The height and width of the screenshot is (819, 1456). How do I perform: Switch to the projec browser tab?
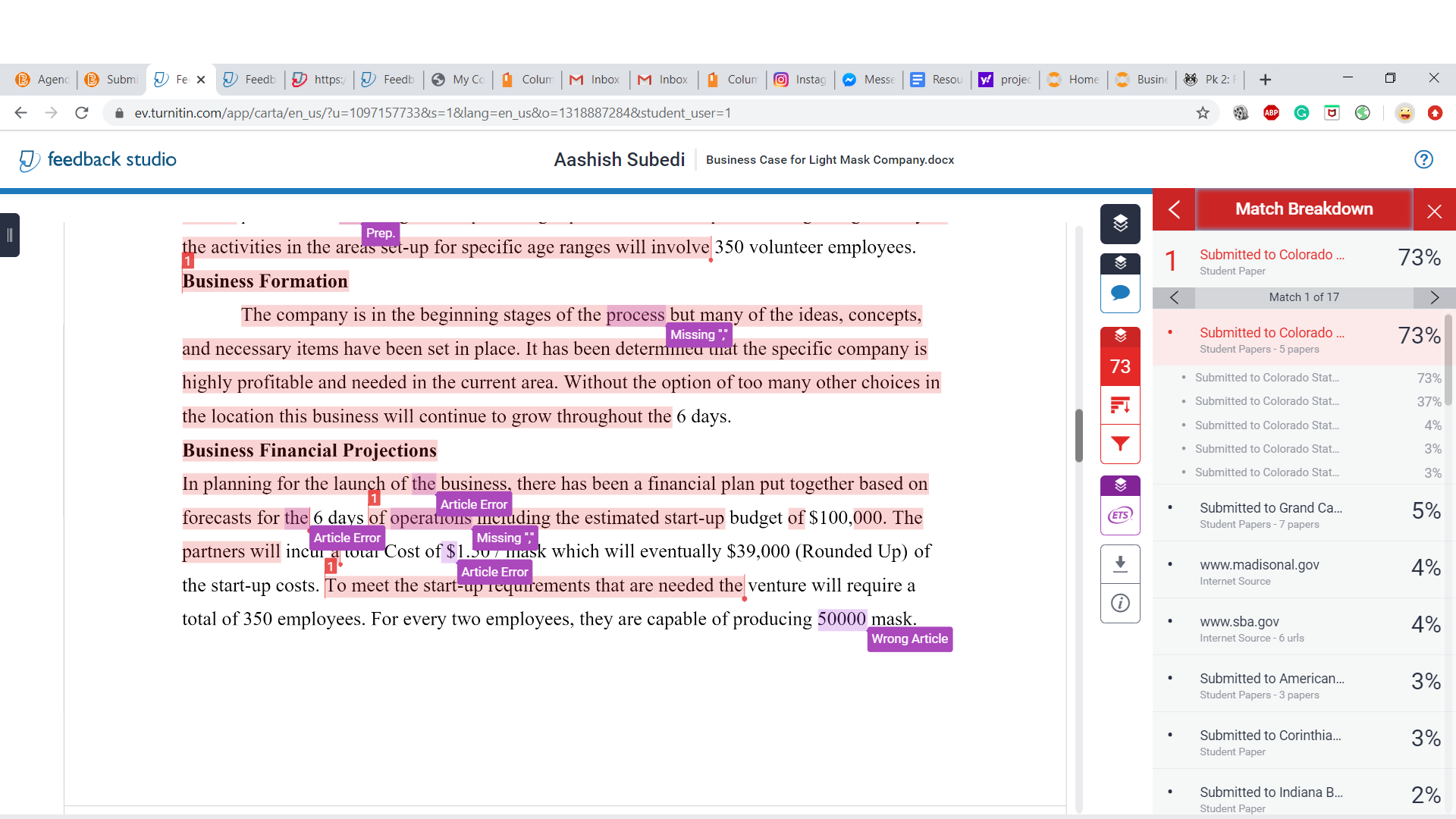(x=1005, y=80)
